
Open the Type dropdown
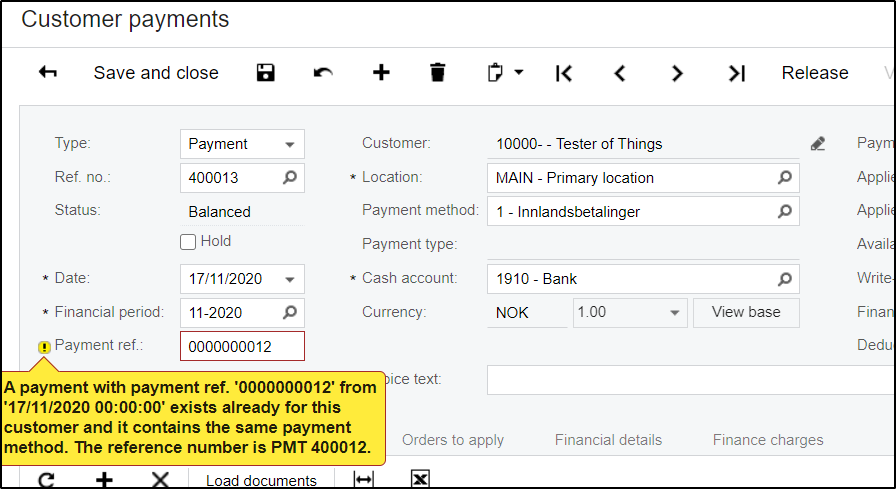[290, 144]
